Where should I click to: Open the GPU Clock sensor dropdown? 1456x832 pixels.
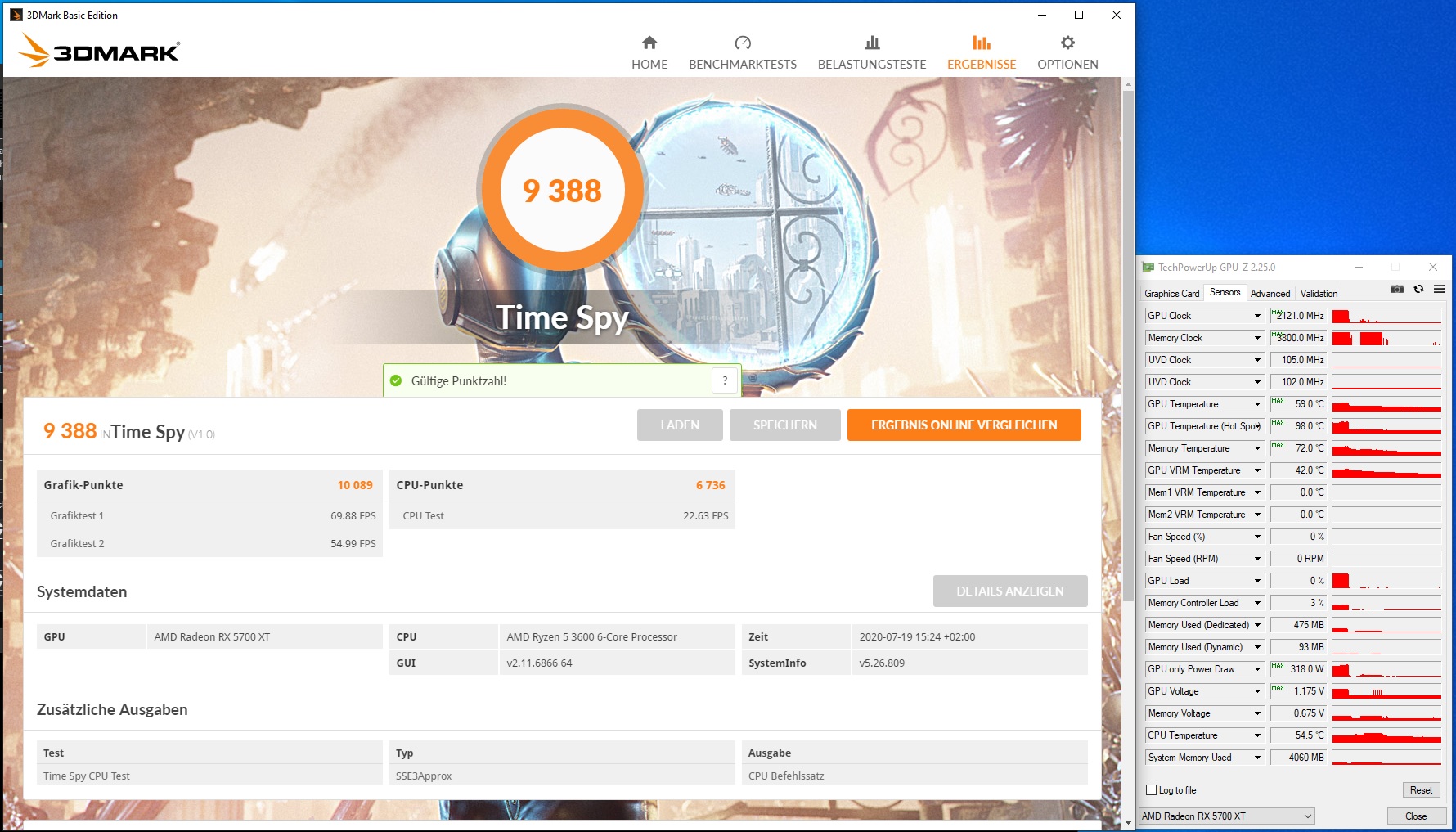(1257, 316)
